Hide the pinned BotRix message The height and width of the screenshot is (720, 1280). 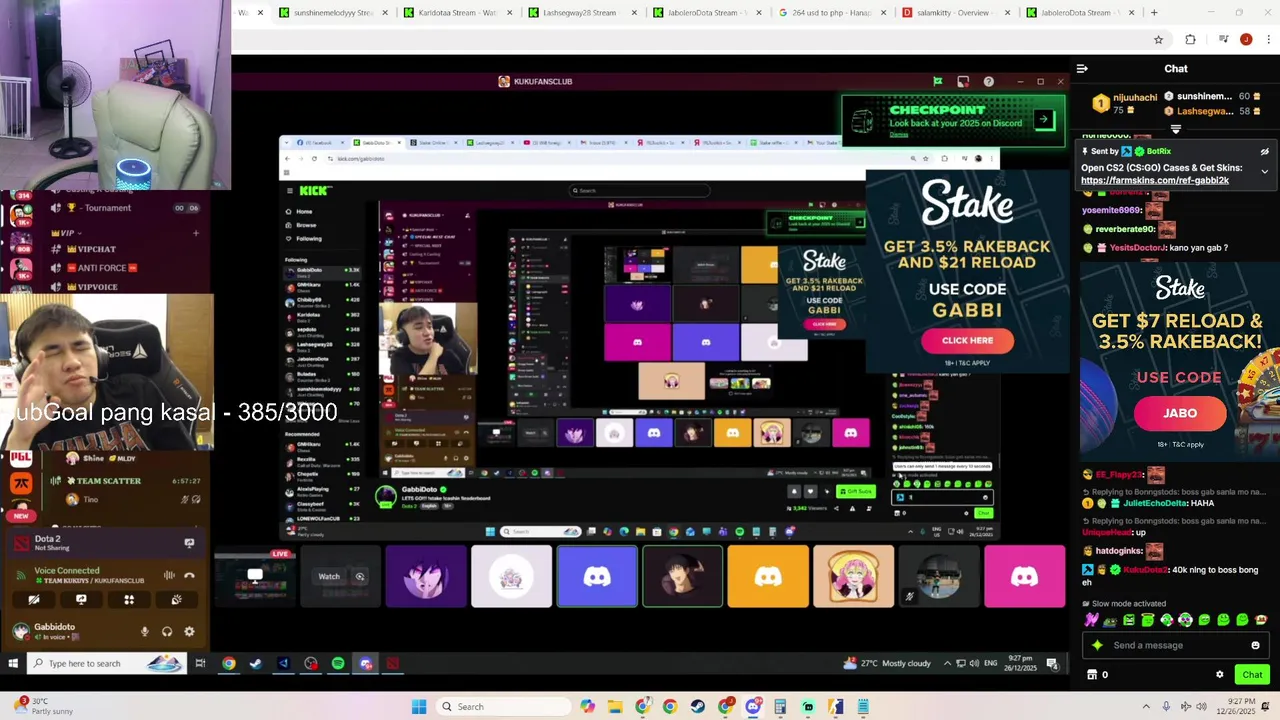1264,151
